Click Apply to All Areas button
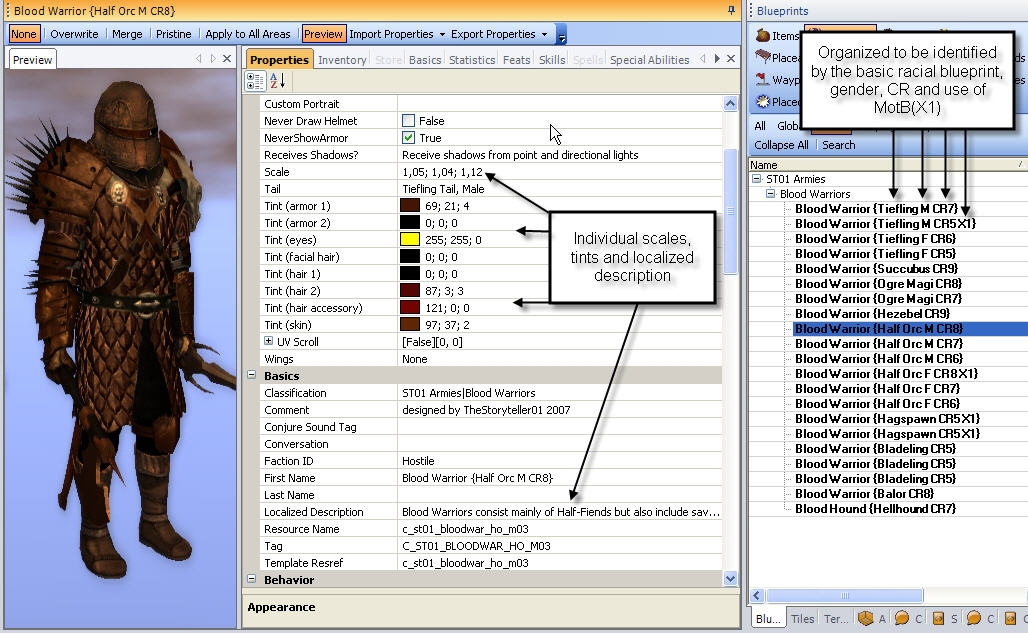This screenshot has height=633, width=1028. click(248, 34)
